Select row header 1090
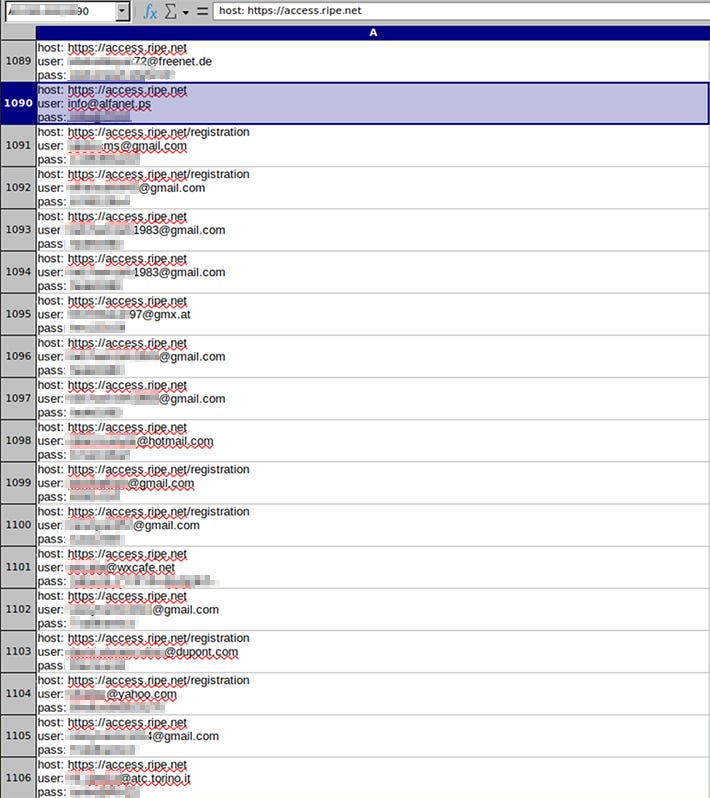710x798 pixels. pos(18,103)
